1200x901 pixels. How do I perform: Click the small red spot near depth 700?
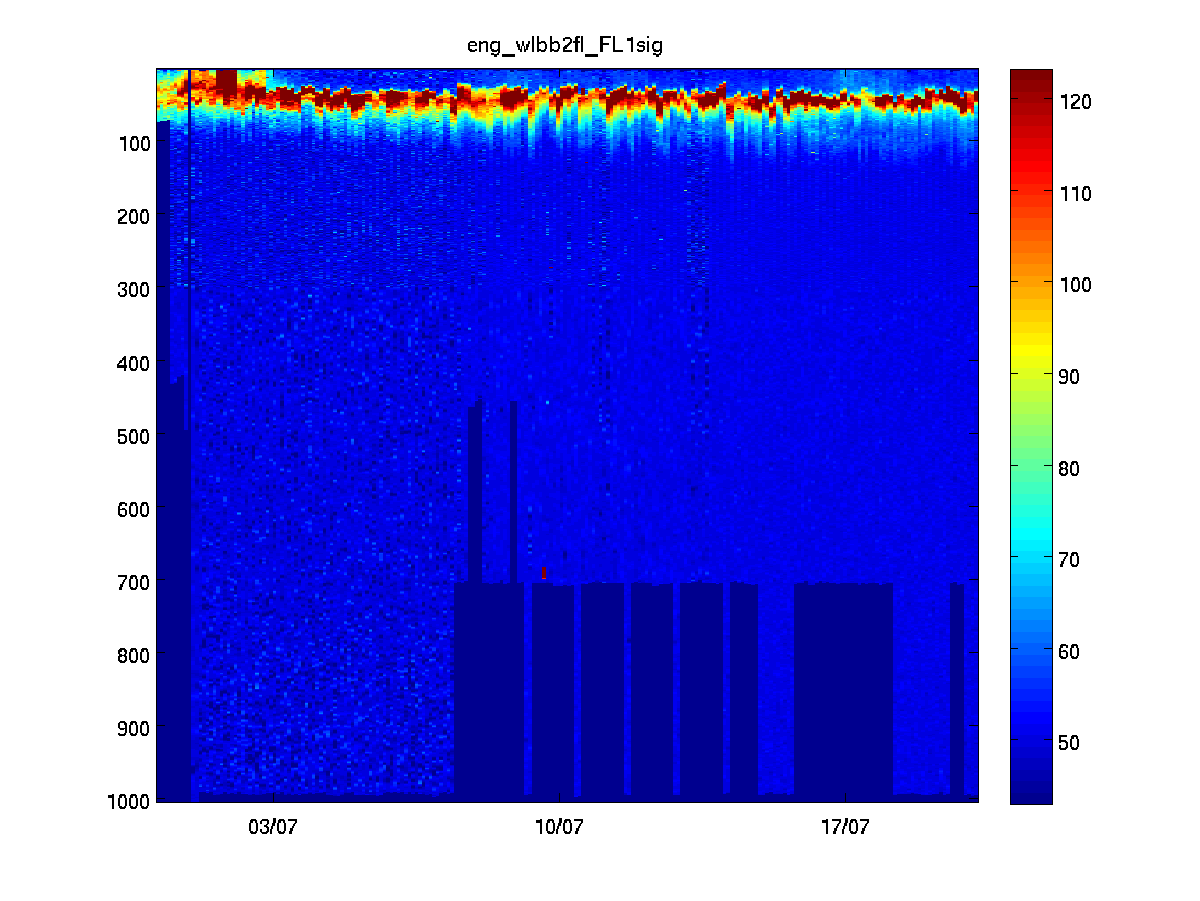point(543,573)
